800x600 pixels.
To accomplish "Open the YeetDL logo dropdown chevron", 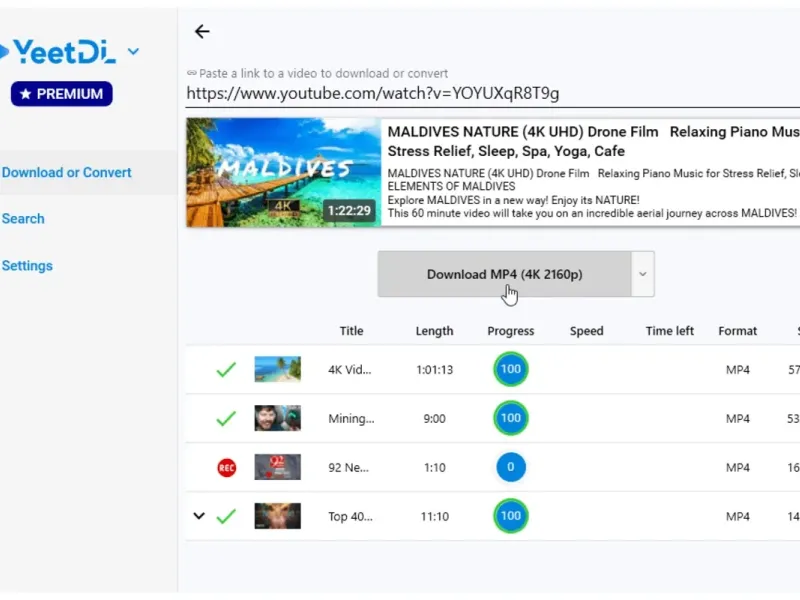I will pos(133,51).
